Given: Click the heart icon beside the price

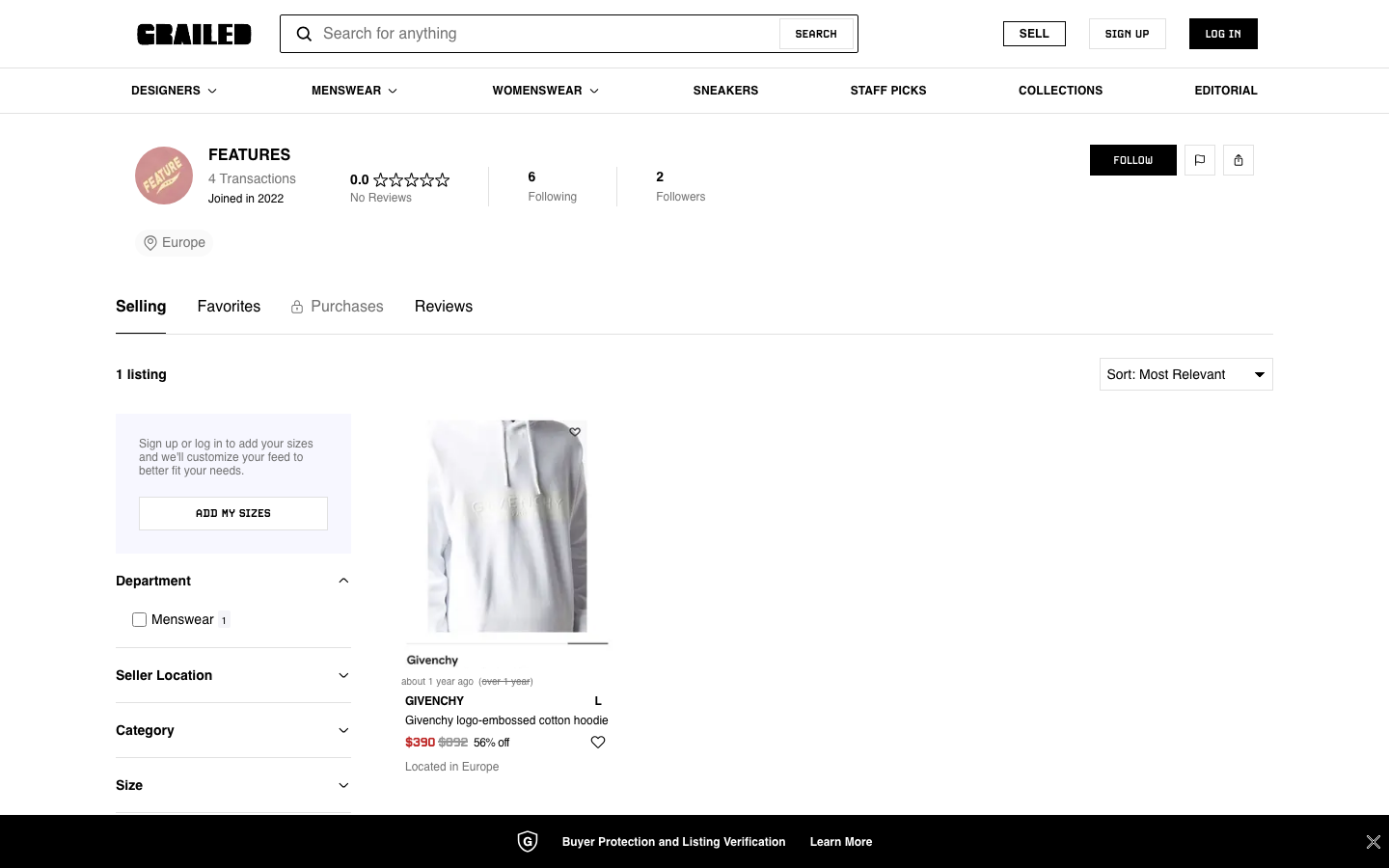Looking at the screenshot, I should tap(598, 742).
